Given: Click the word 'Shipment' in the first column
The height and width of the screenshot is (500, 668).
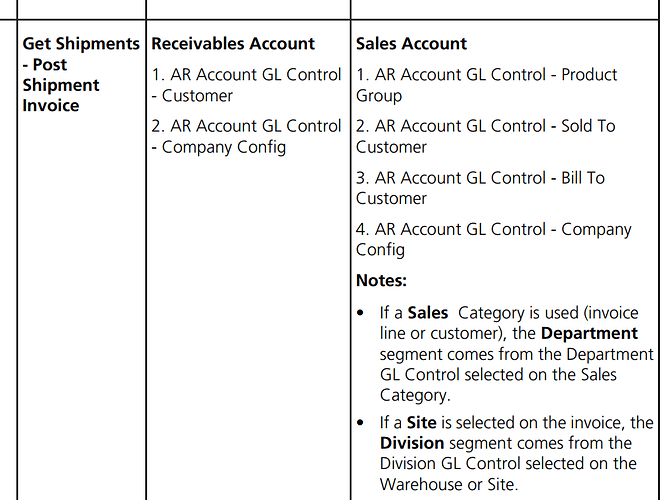Looking at the screenshot, I should pyautogui.click(x=61, y=85).
